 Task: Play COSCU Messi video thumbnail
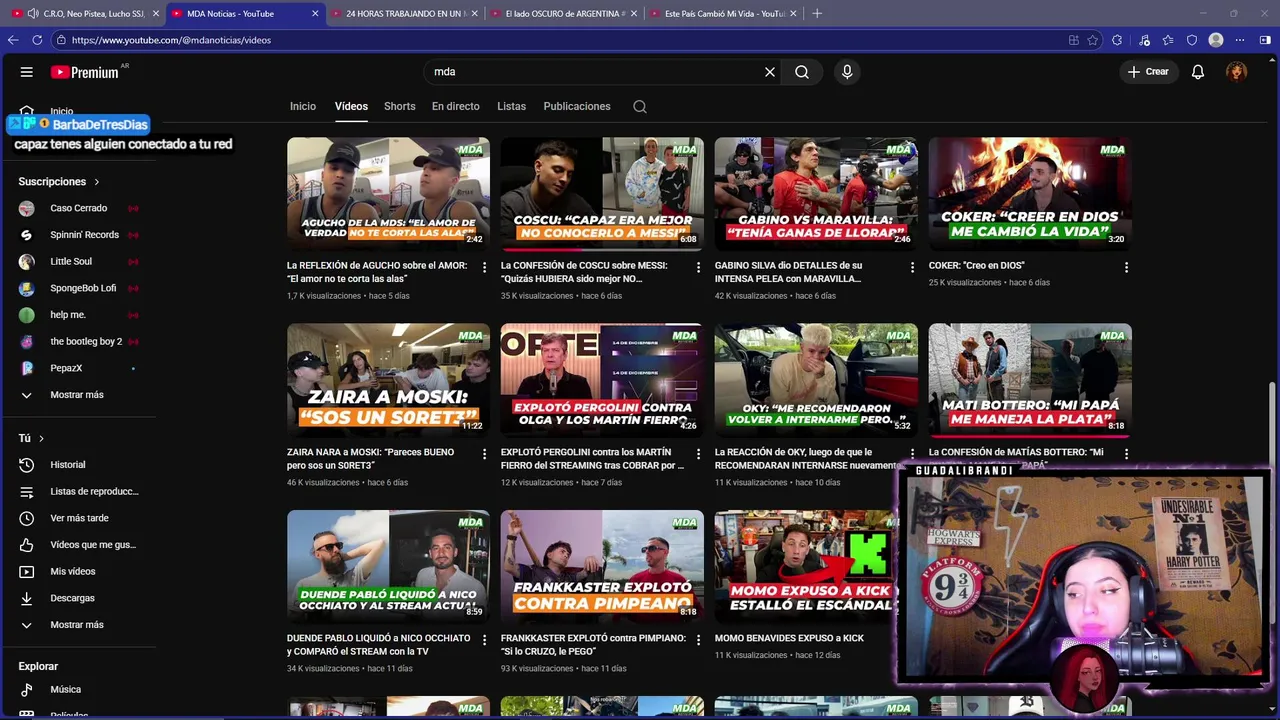click(x=602, y=194)
